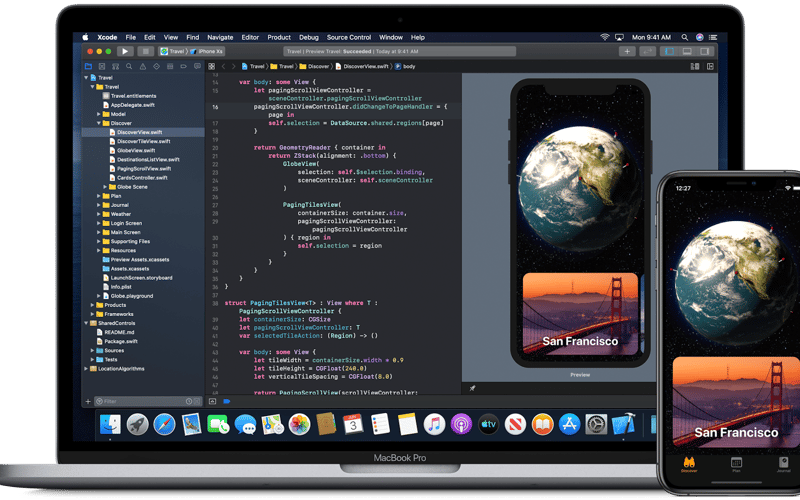Show or hide the debug console area
The height and width of the screenshot is (500, 800).
(x=213, y=402)
